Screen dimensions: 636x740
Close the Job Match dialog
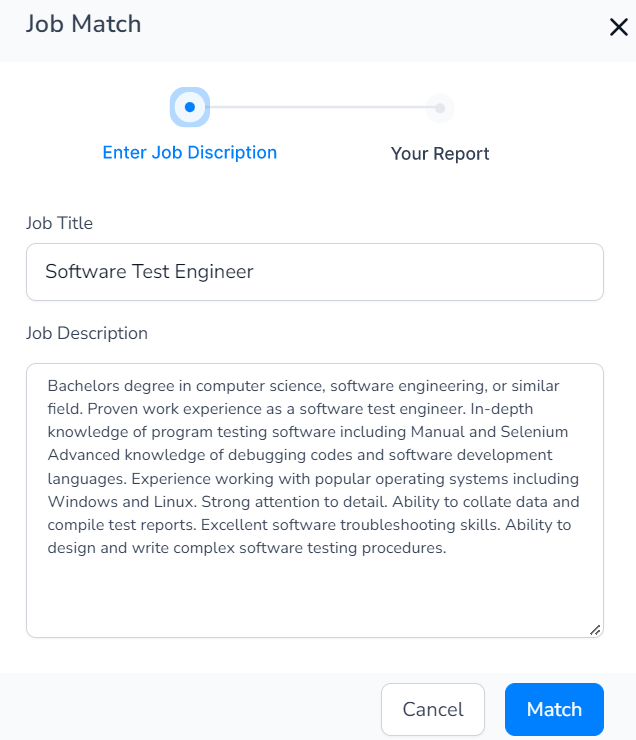(619, 27)
